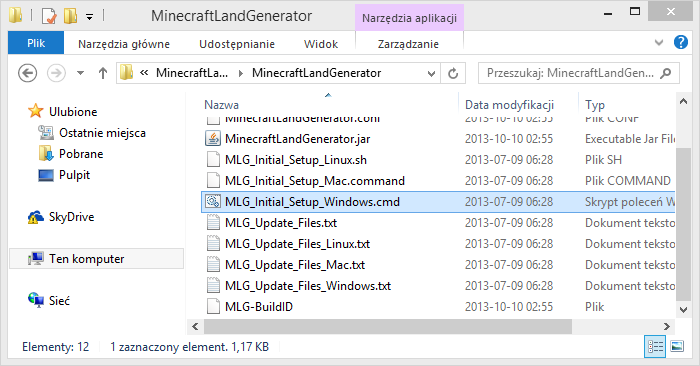This screenshot has width=700, height=366.
Task: Click the folder icon in the address bar
Action: 126,72
